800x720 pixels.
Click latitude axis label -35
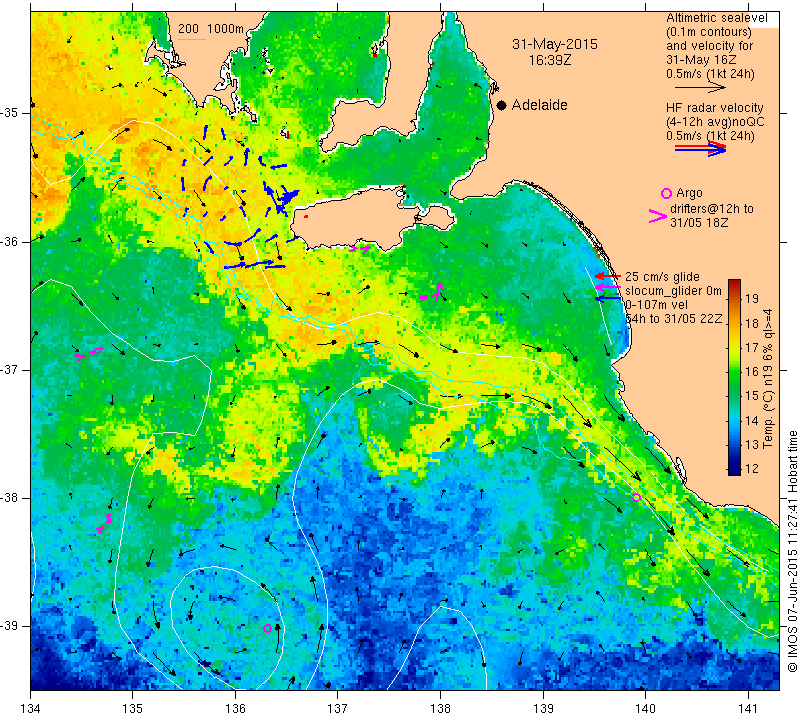pos(11,113)
